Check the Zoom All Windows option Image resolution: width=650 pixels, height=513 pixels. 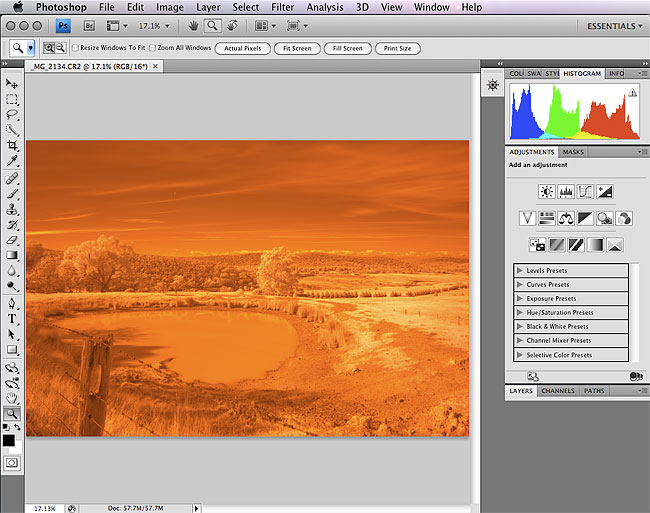click(151, 48)
